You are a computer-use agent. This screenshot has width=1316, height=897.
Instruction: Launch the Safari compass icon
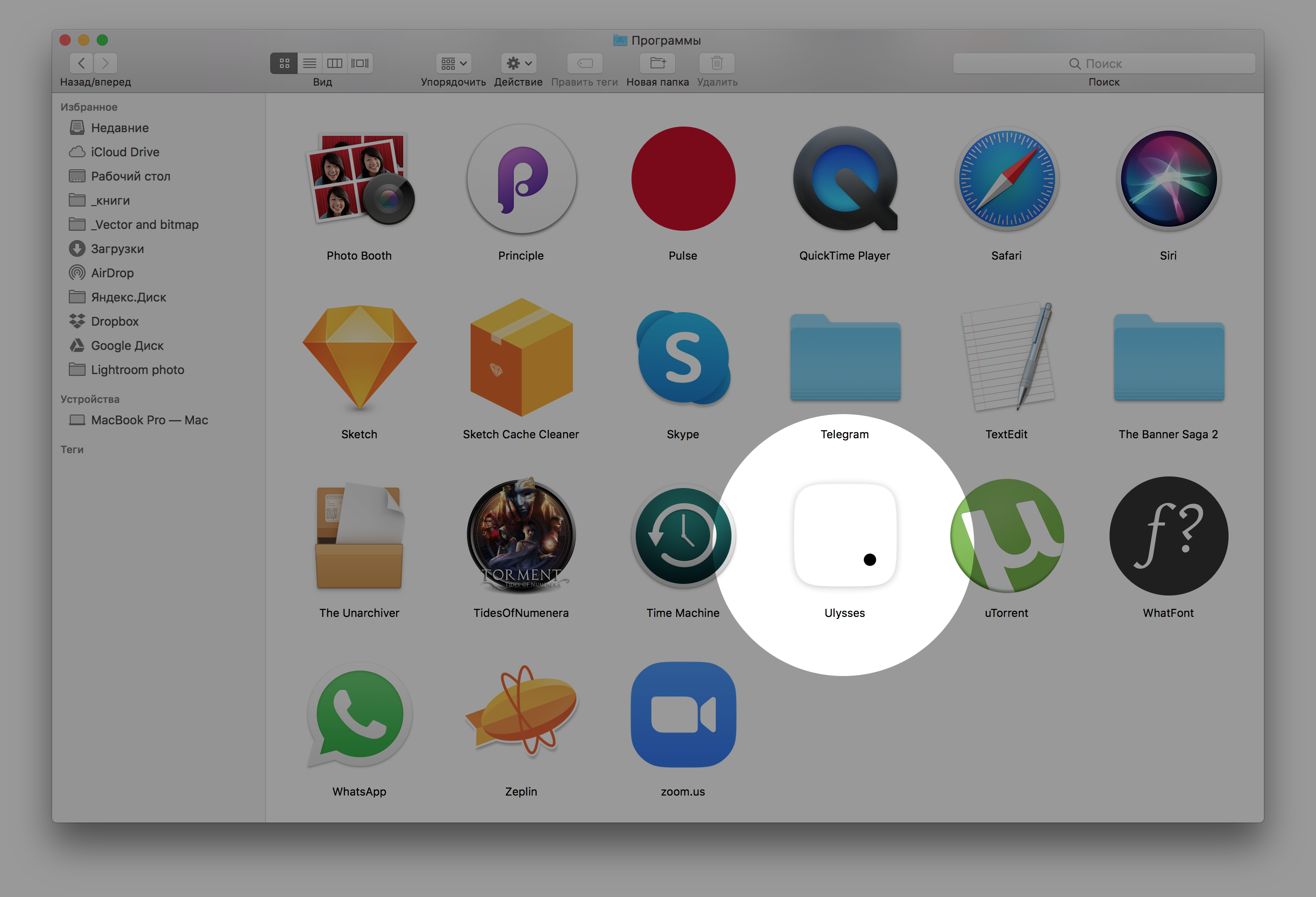(x=1006, y=179)
